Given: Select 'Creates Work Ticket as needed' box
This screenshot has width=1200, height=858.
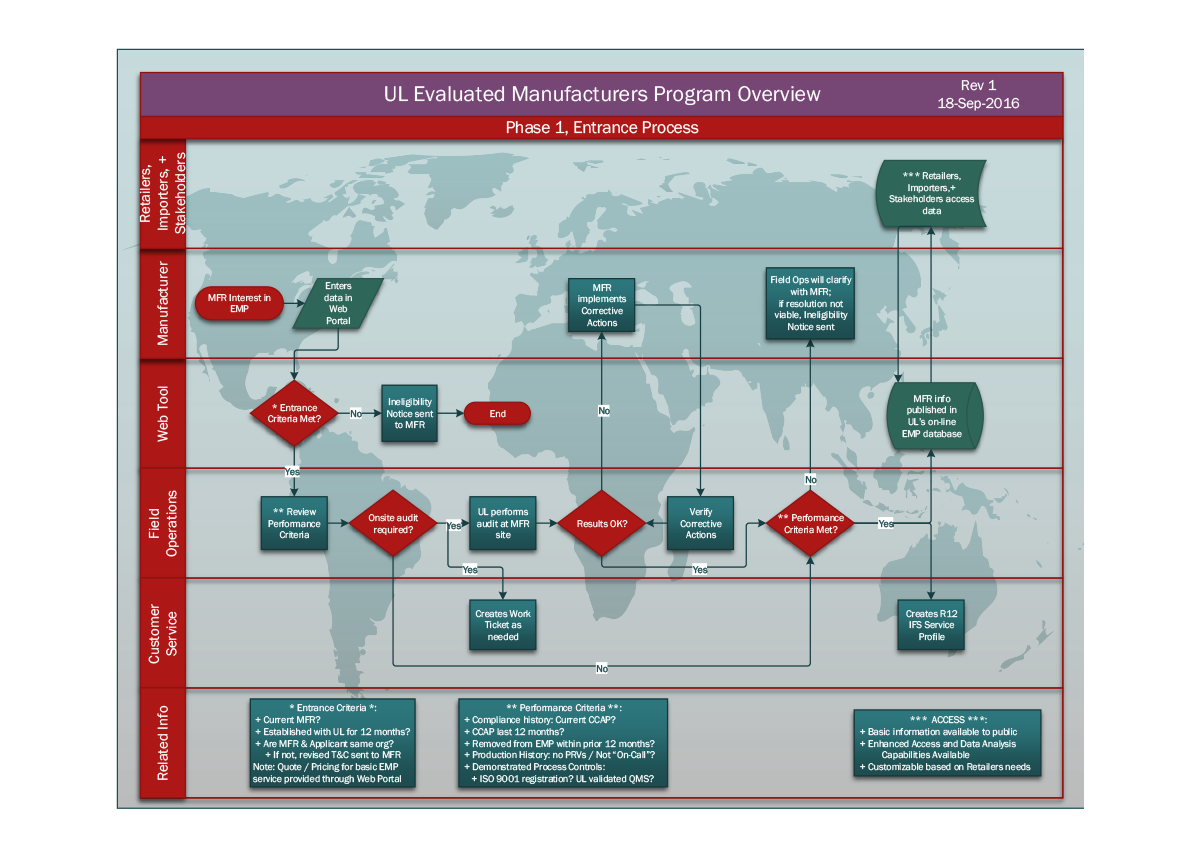Looking at the screenshot, I should pyautogui.click(x=503, y=625).
